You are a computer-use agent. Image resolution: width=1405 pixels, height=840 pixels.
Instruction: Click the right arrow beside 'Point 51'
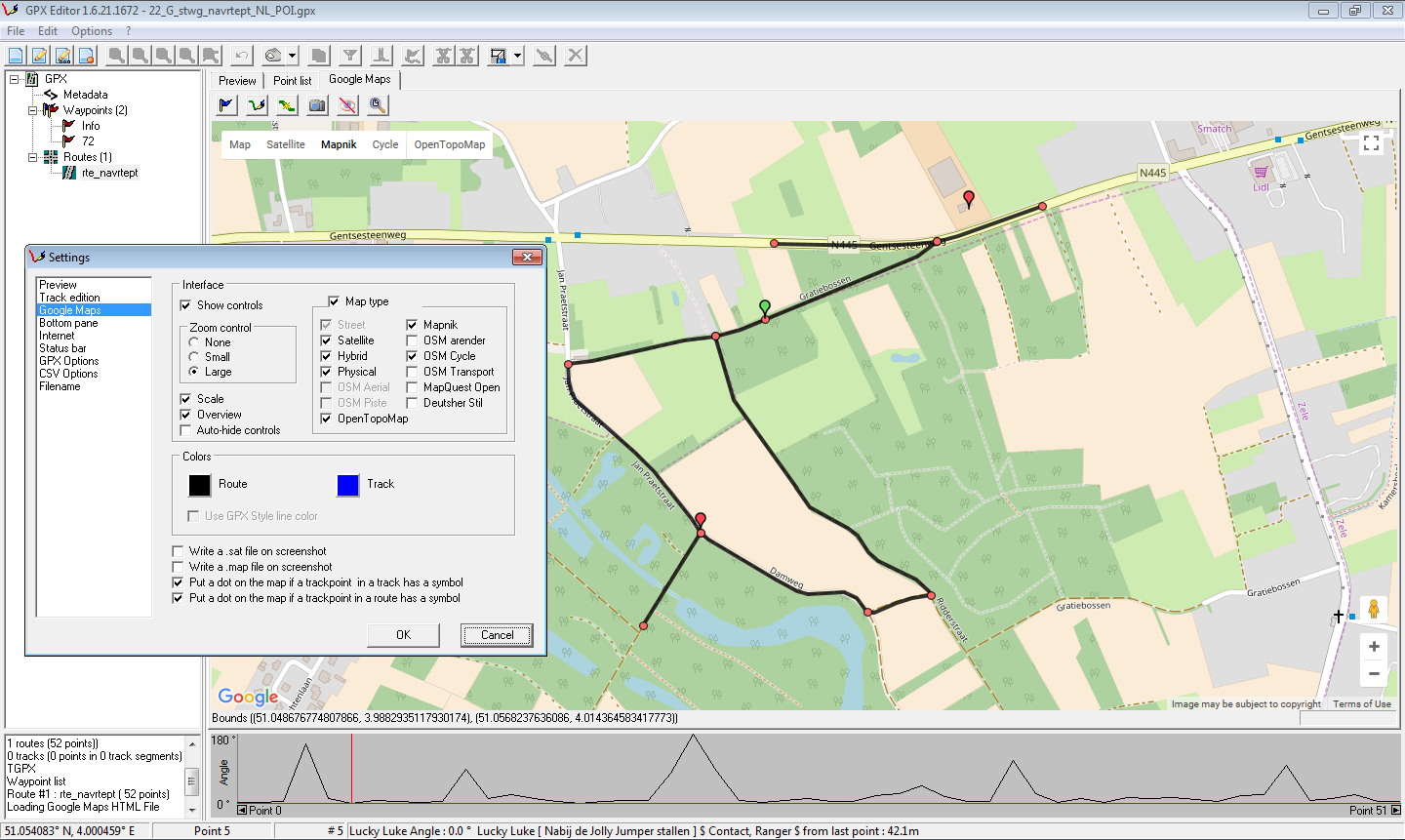tap(1395, 810)
